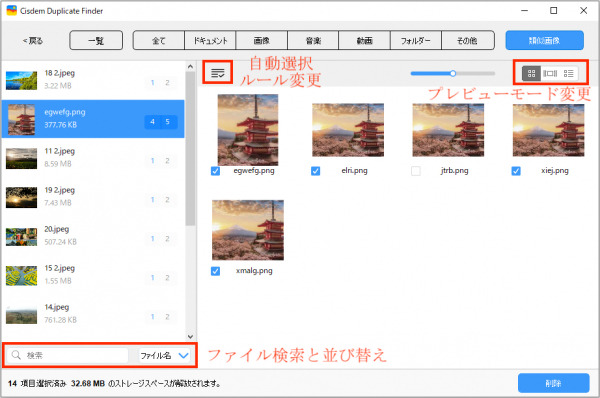
Task: Select the 音楽 tab
Action: point(313,40)
